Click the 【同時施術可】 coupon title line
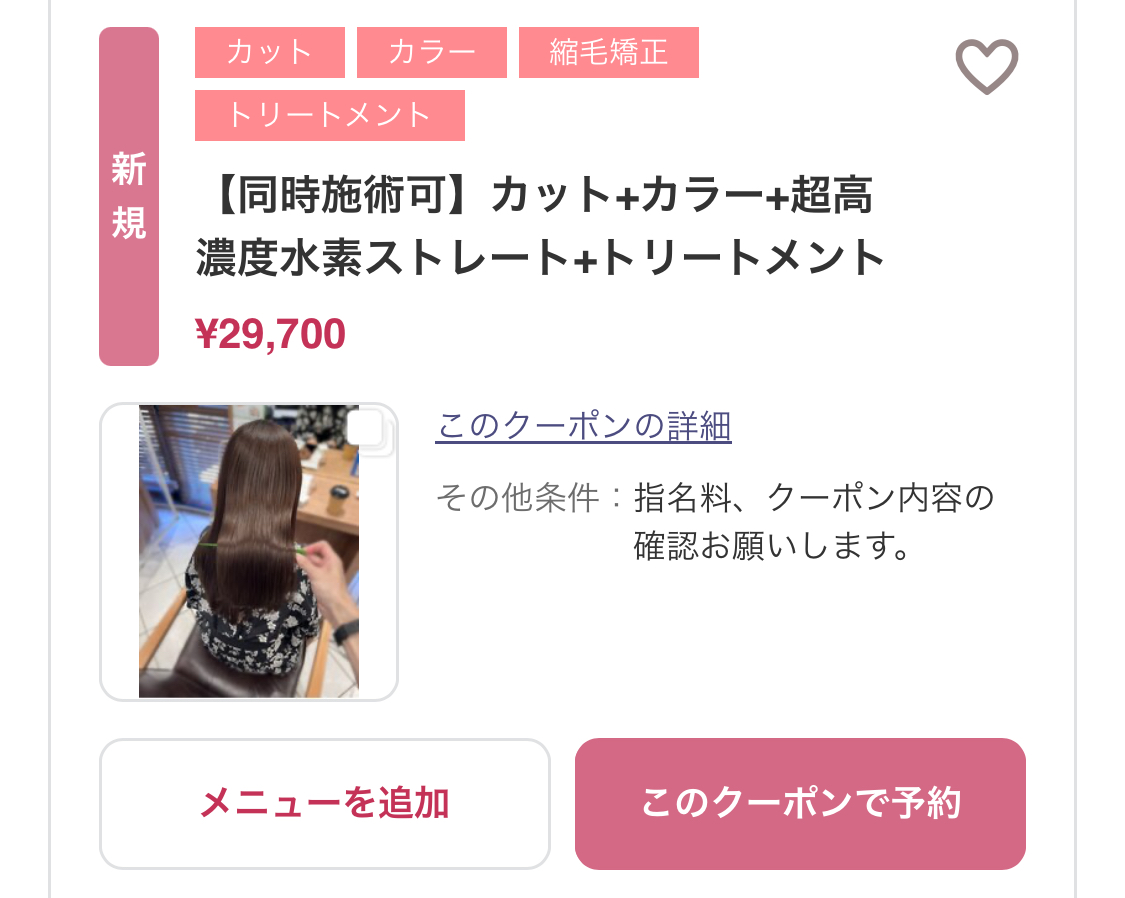 coord(534,195)
